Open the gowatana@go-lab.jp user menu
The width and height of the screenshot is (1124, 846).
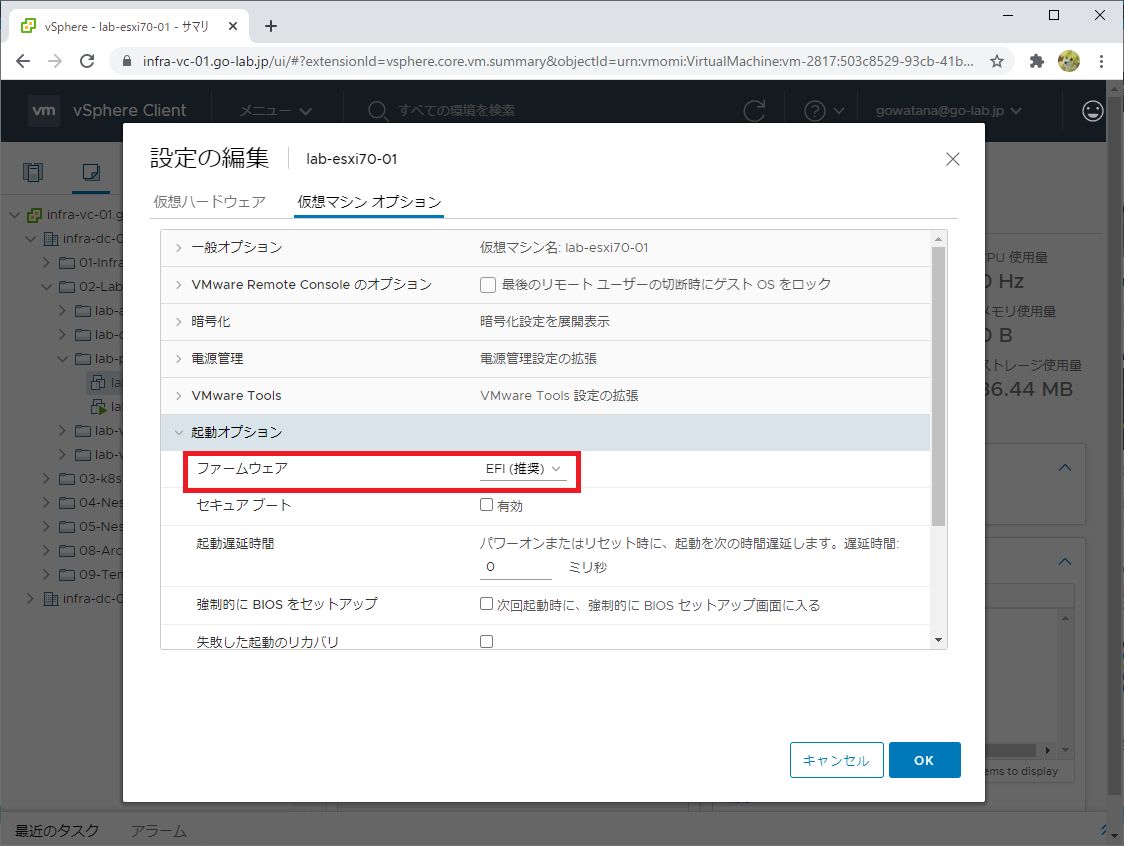tap(948, 110)
